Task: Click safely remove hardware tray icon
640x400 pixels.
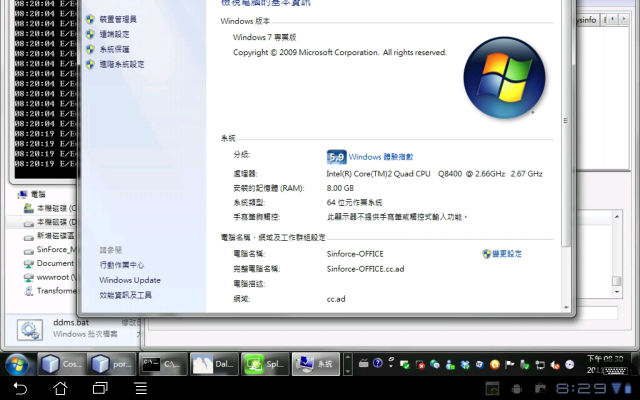Action: (x=524, y=364)
